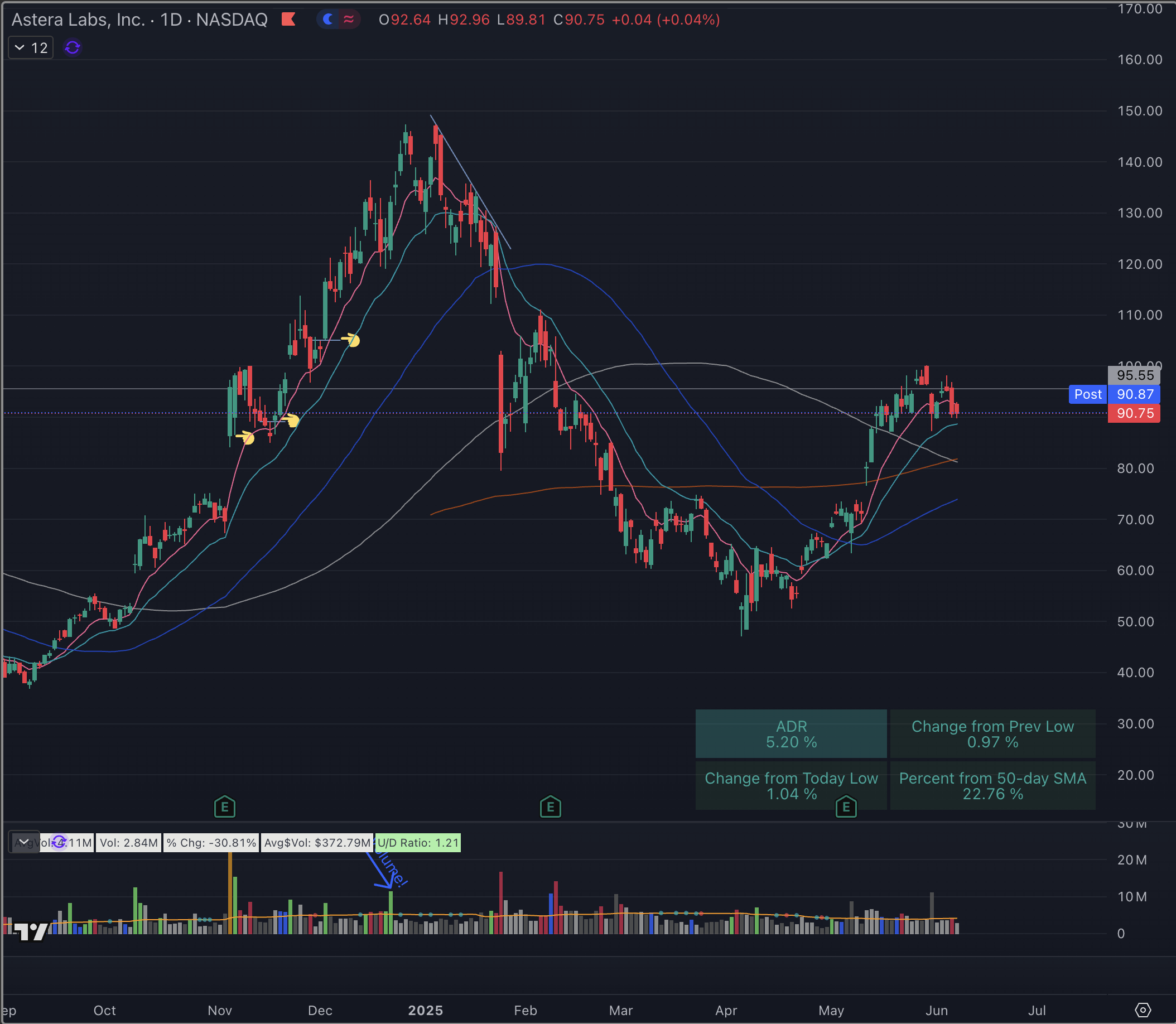Click the extended-hours ≈ icon in the header

point(349,19)
